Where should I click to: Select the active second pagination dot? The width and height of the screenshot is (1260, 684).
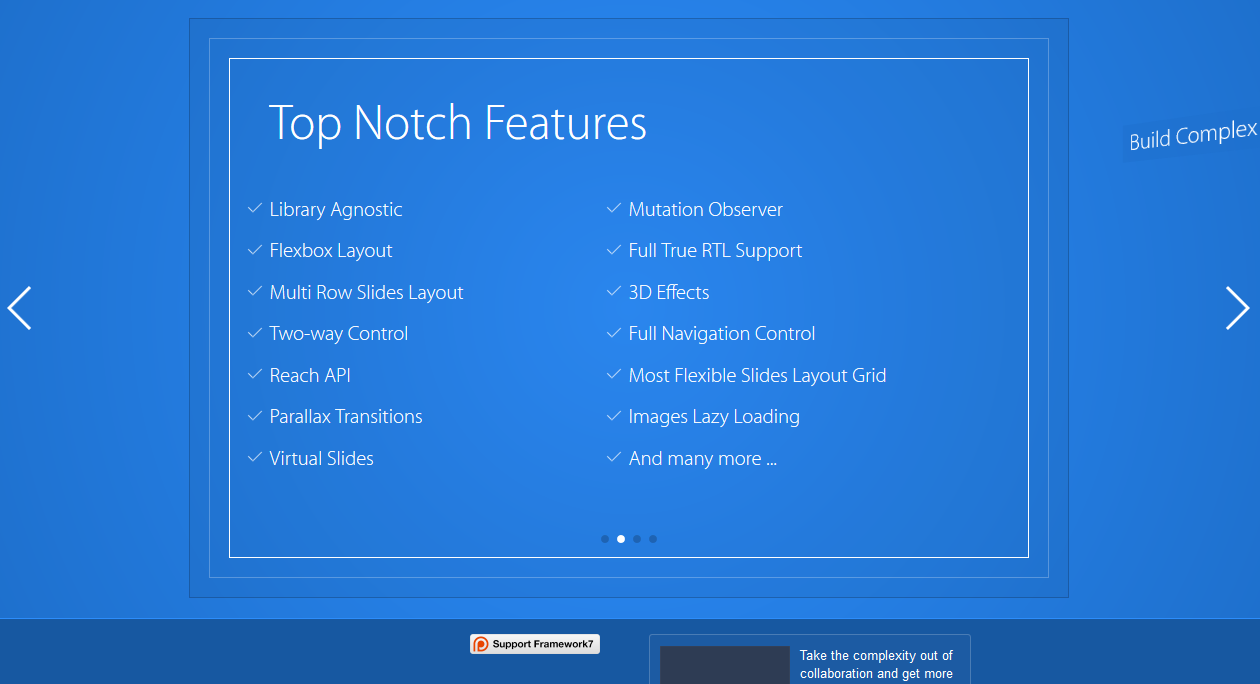point(621,539)
